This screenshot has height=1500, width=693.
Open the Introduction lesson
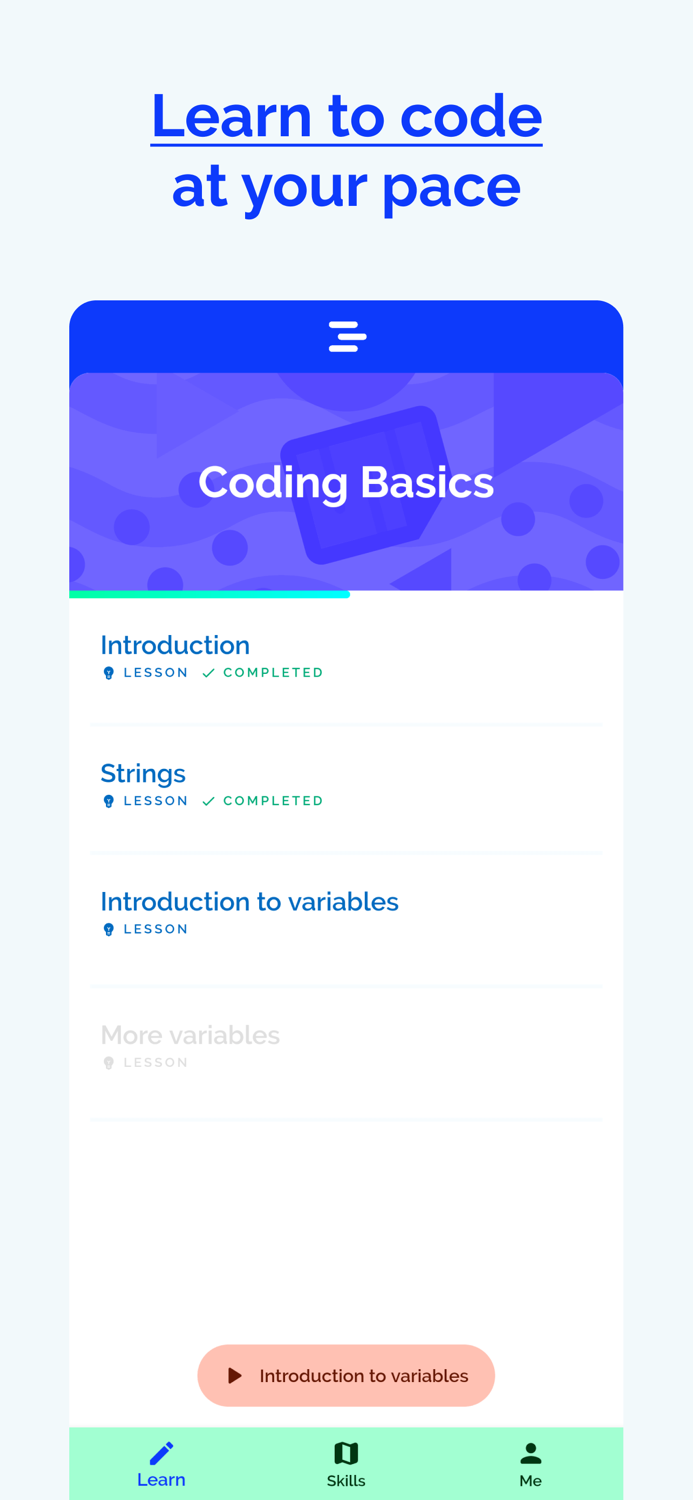click(x=175, y=645)
